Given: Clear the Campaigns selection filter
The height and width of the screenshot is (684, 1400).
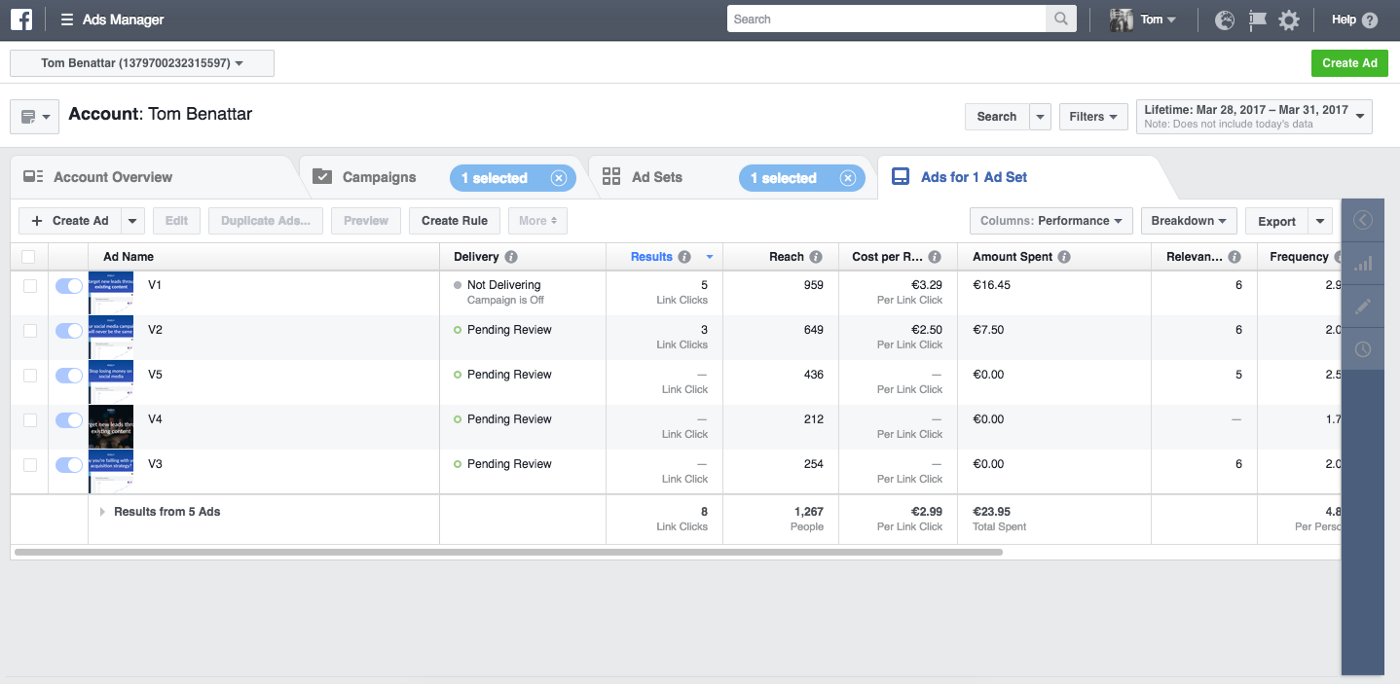Looking at the screenshot, I should pos(558,178).
